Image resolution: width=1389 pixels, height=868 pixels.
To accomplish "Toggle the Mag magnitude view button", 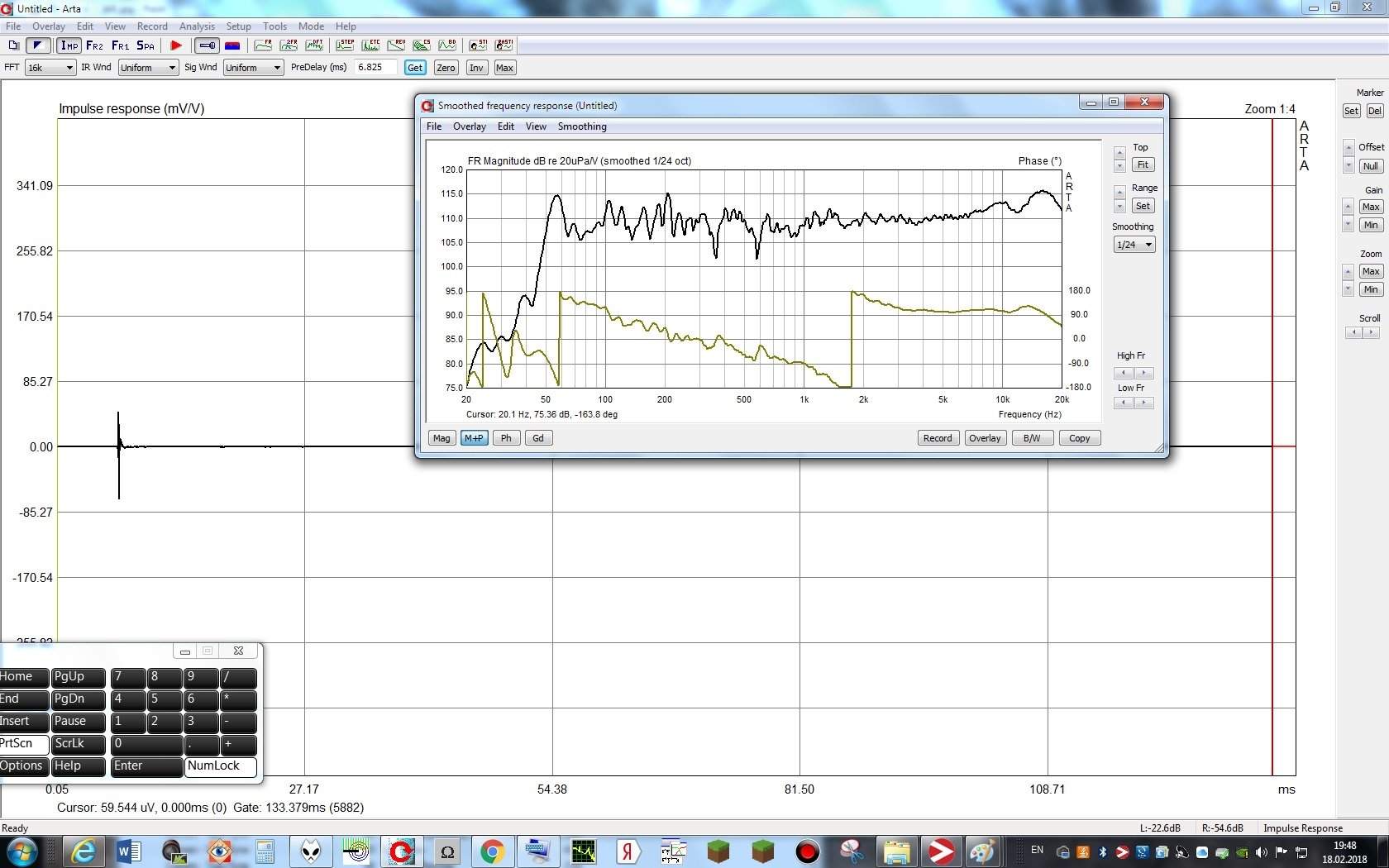I will tap(442, 438).
